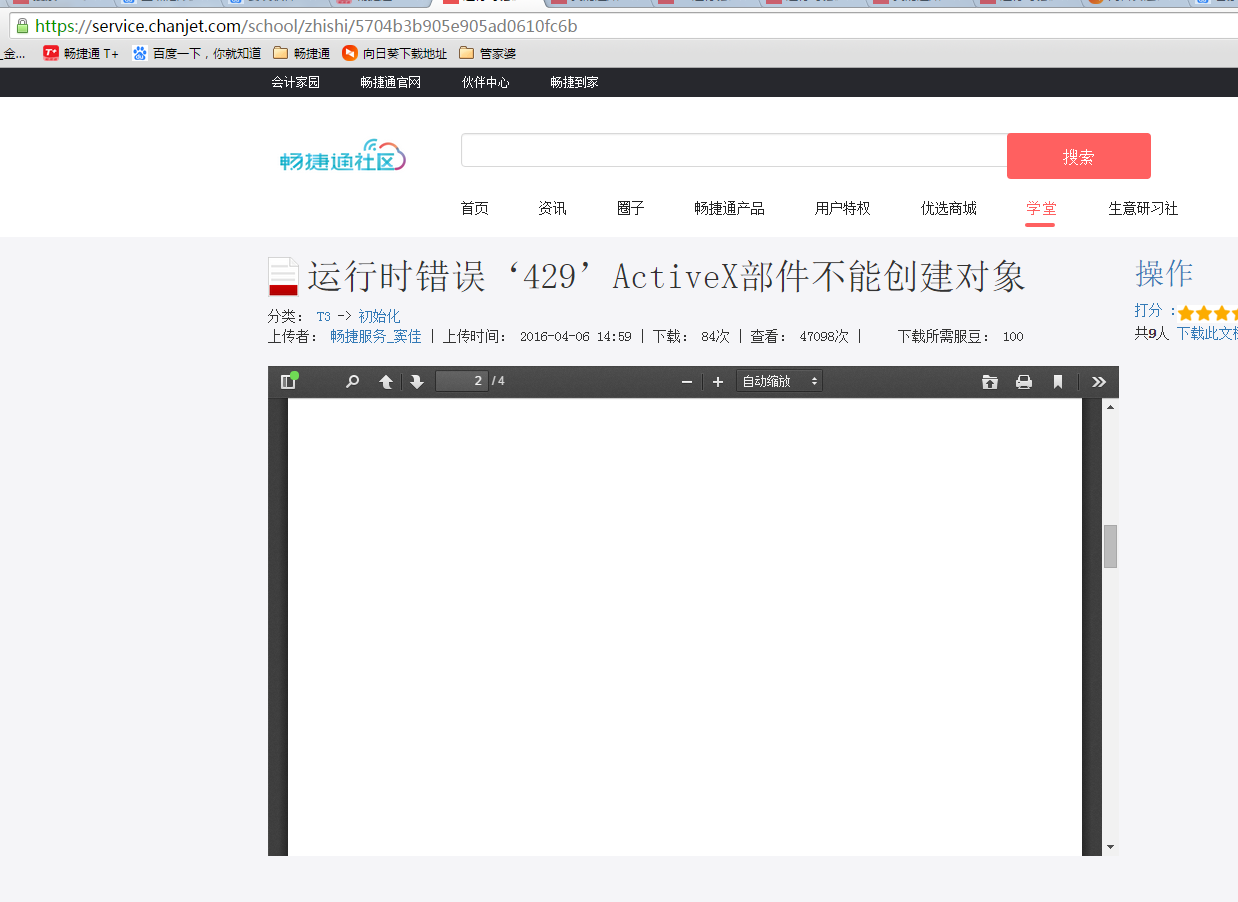Click the first rating star
Image resolution: width=1238 pixels, height=902 pixels.
[x=1187, y=312]
